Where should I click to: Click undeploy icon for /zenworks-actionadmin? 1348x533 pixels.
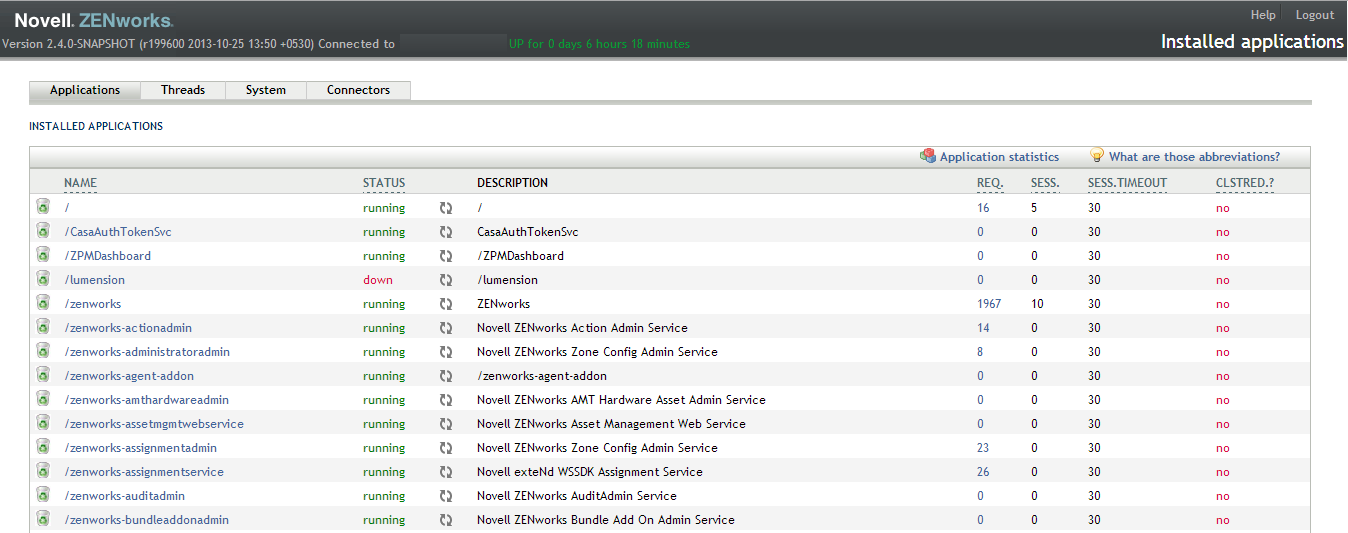pyautogui.click(x=43, y=327)
